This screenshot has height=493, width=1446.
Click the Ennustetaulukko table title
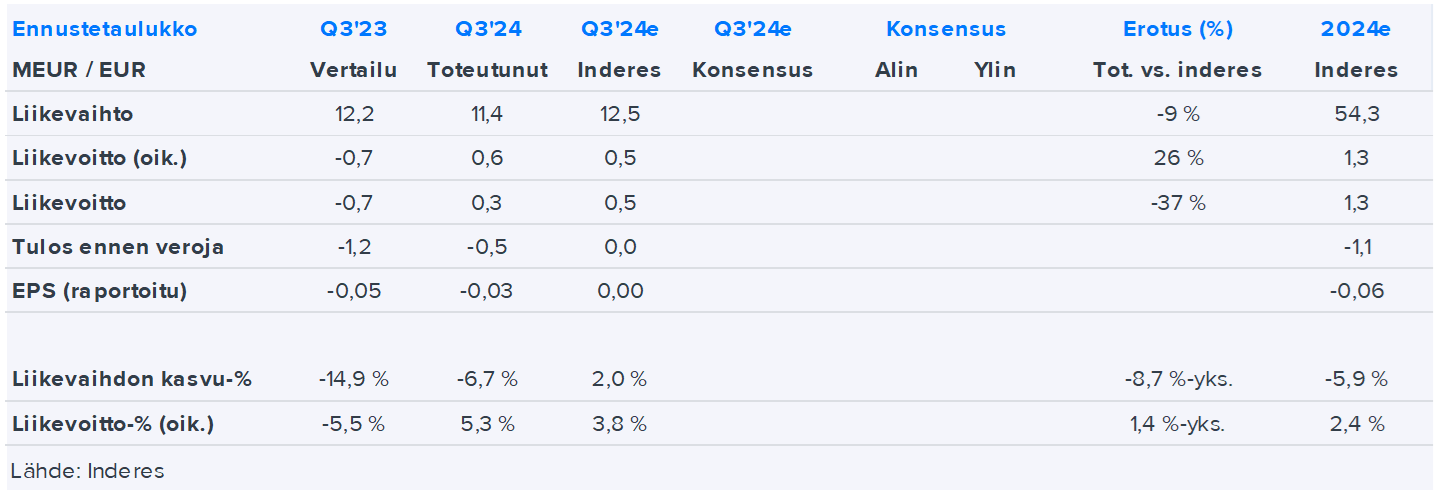pos(104,29)
